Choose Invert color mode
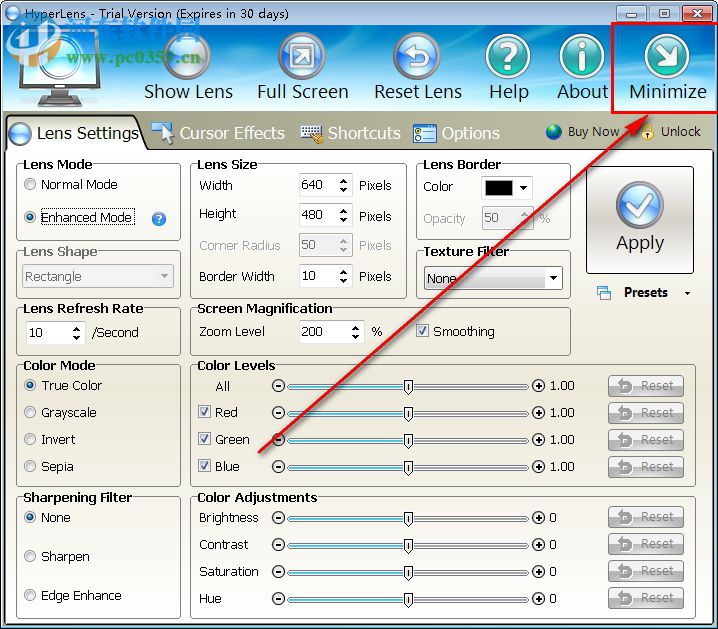This screenshot has height=629, width=718. point(30,439)
